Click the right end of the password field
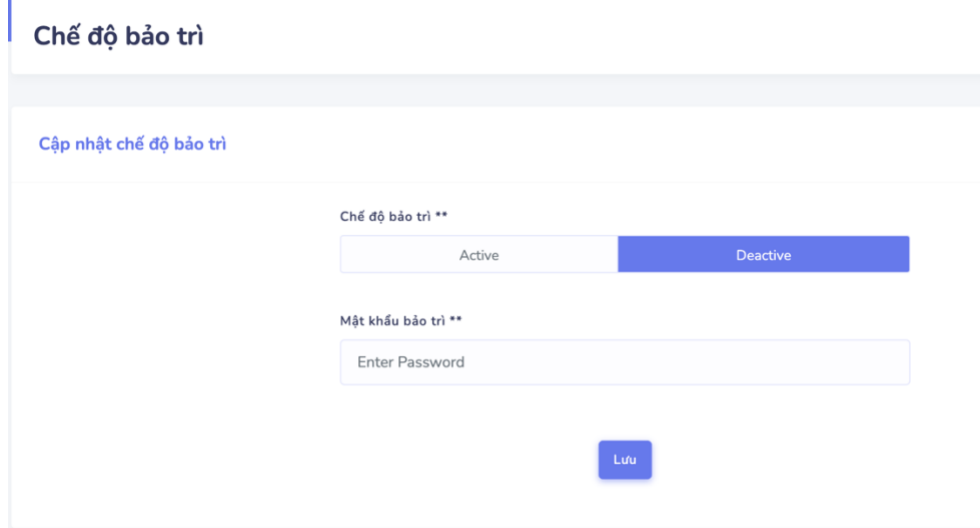This screenshot has height=528, width=980. (895, 362)
